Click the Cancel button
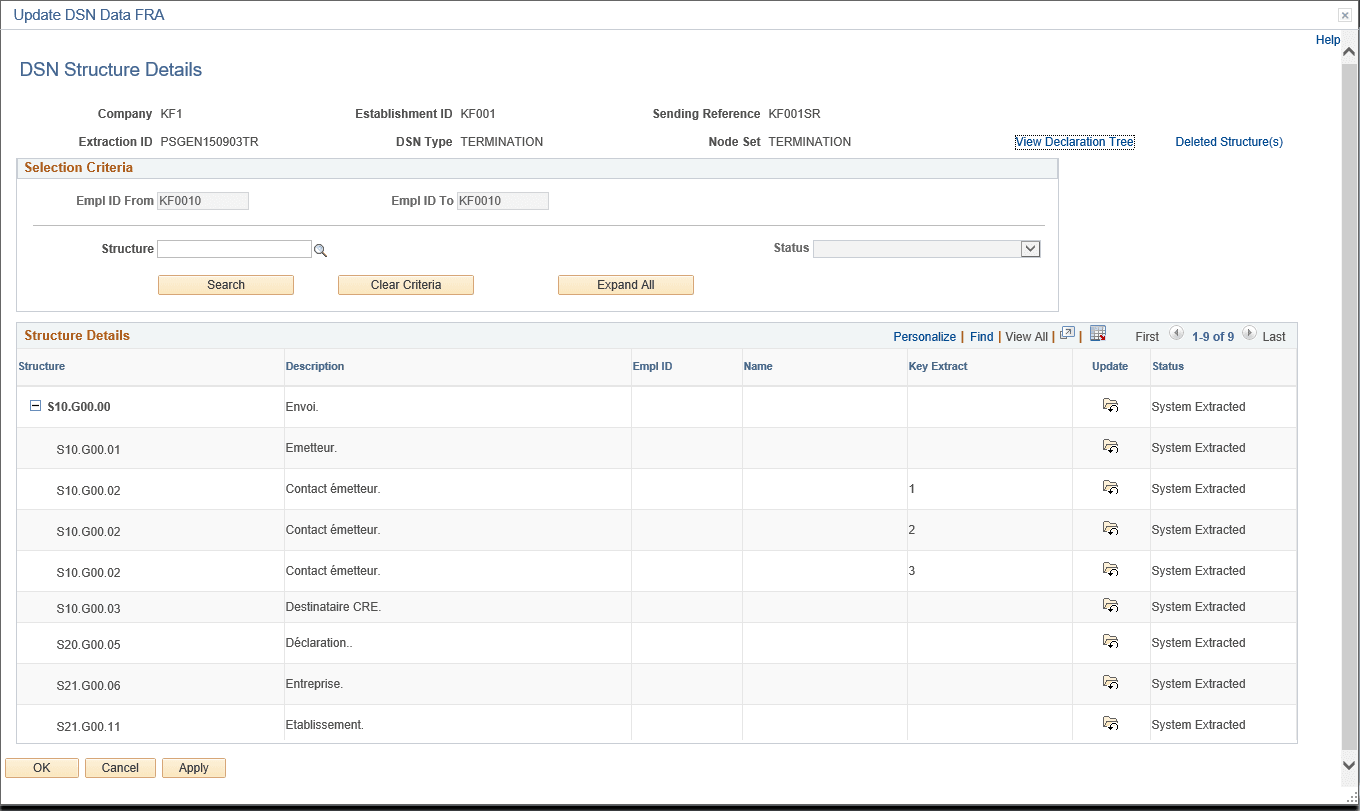 pyautogui.click(x=120, y=768)
